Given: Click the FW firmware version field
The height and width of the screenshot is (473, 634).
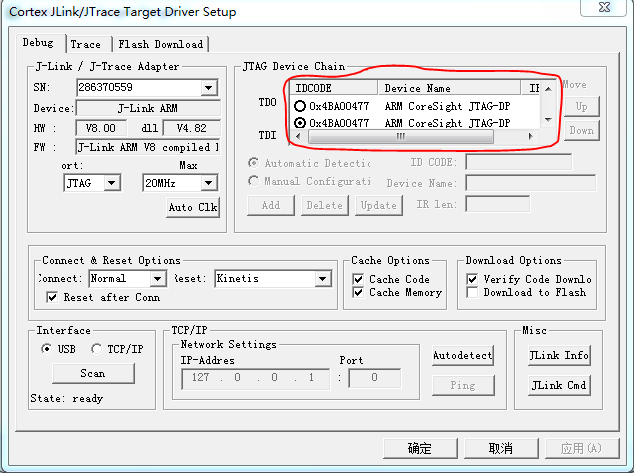Looking at the screenshot, I should [148, 147].
